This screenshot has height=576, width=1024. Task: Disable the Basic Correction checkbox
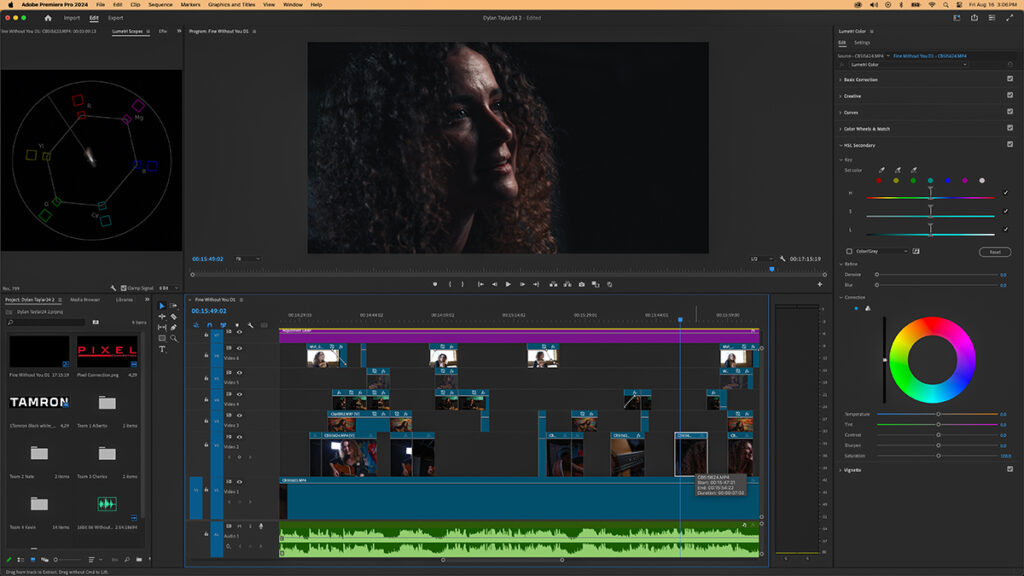1009,79
